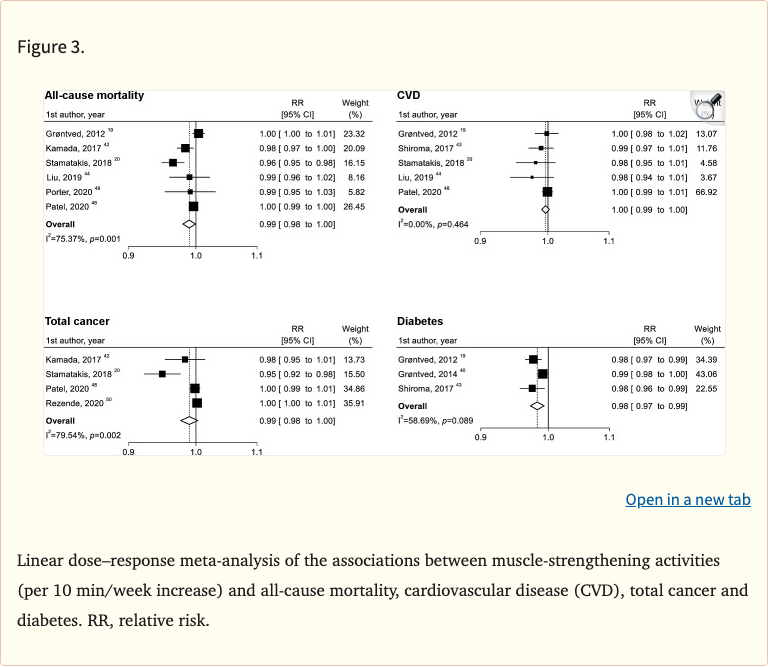Screen dimensions: 768x667
Task: Click the 66.92 weight value in CVD
Action: point(707,191)
